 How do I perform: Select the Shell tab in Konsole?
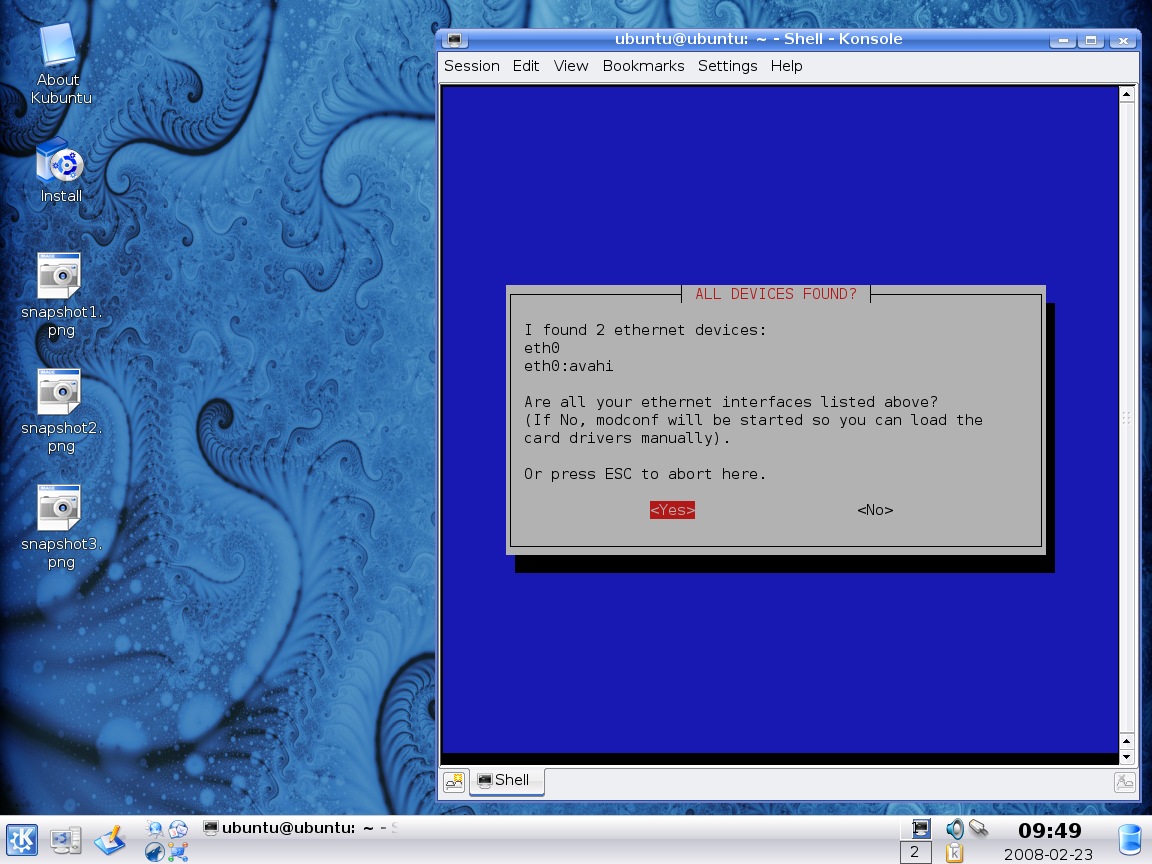506,780
